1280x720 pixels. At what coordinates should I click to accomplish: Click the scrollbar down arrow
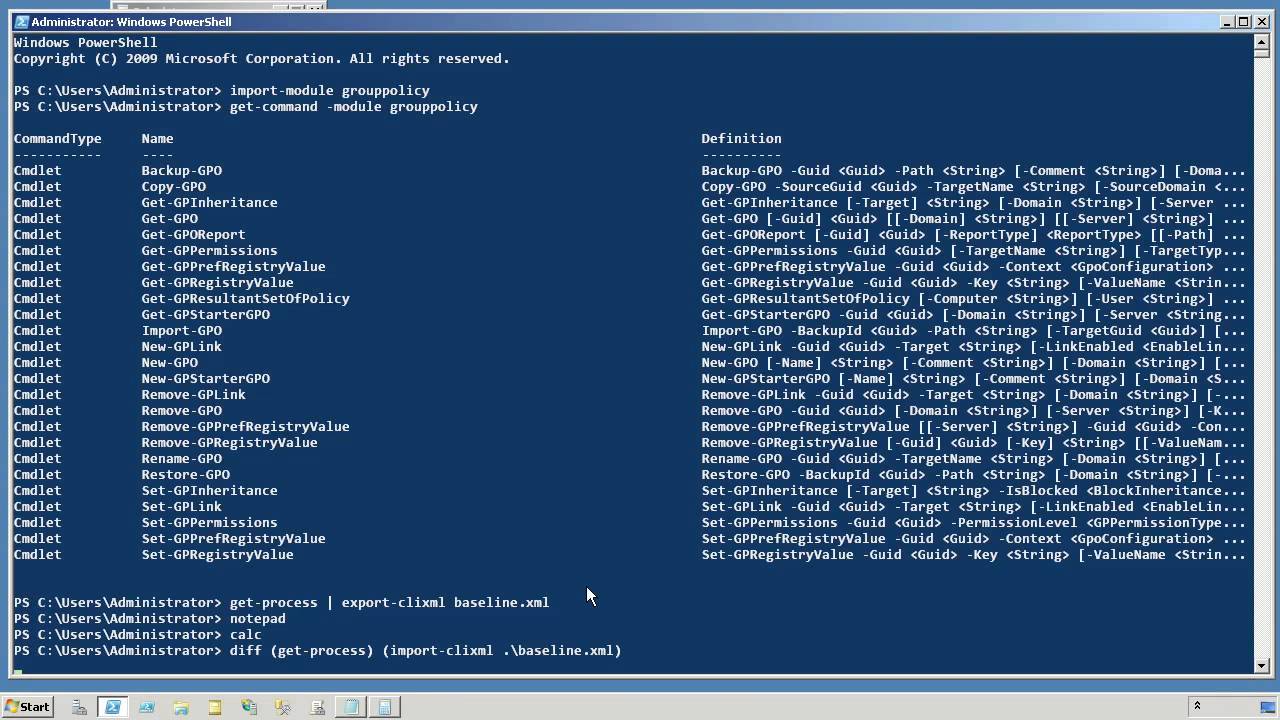point(1263,664)
